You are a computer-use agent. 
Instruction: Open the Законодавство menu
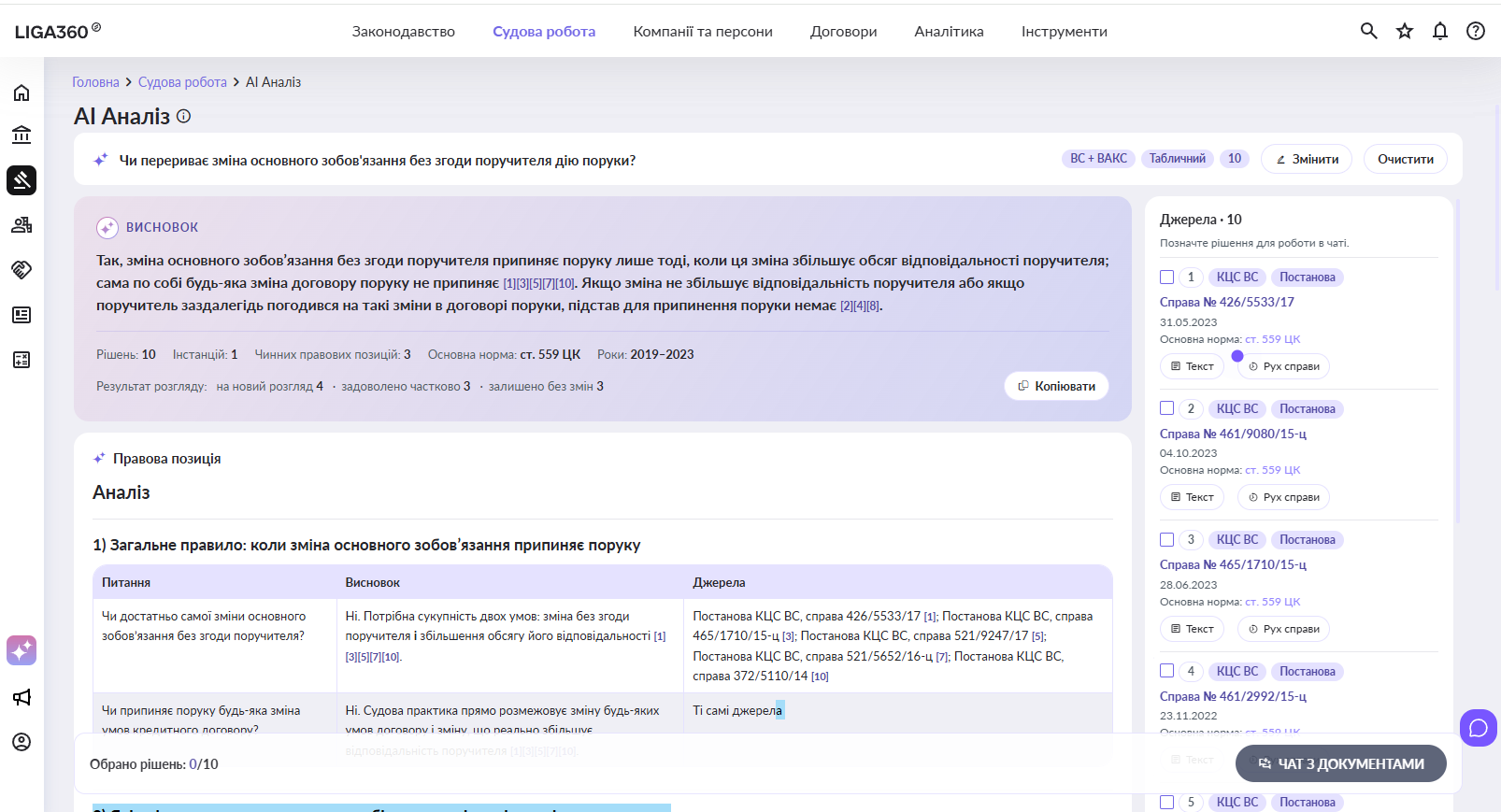404,32
